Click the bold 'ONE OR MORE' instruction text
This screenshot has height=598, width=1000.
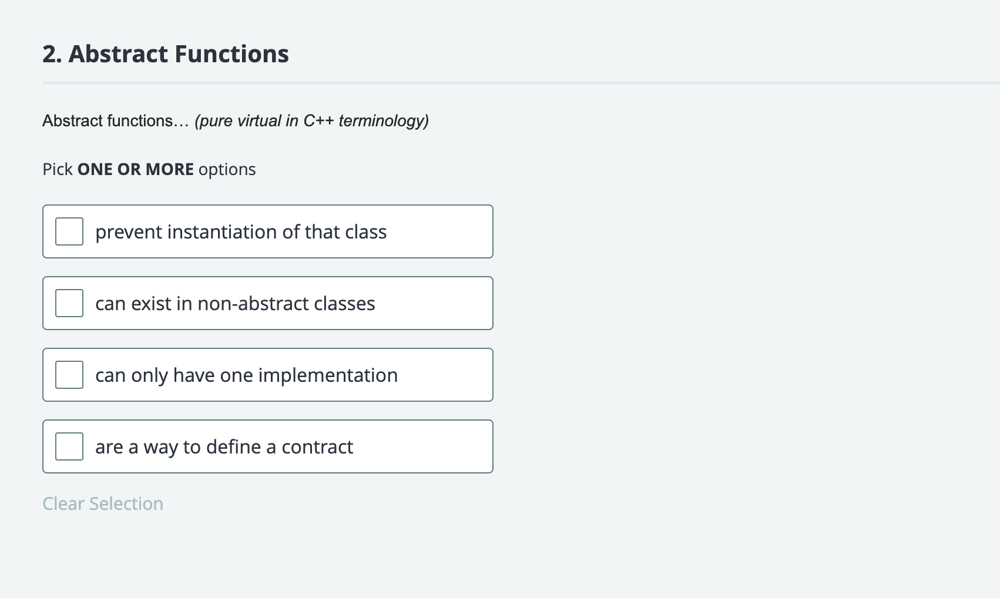coord(135,169)
